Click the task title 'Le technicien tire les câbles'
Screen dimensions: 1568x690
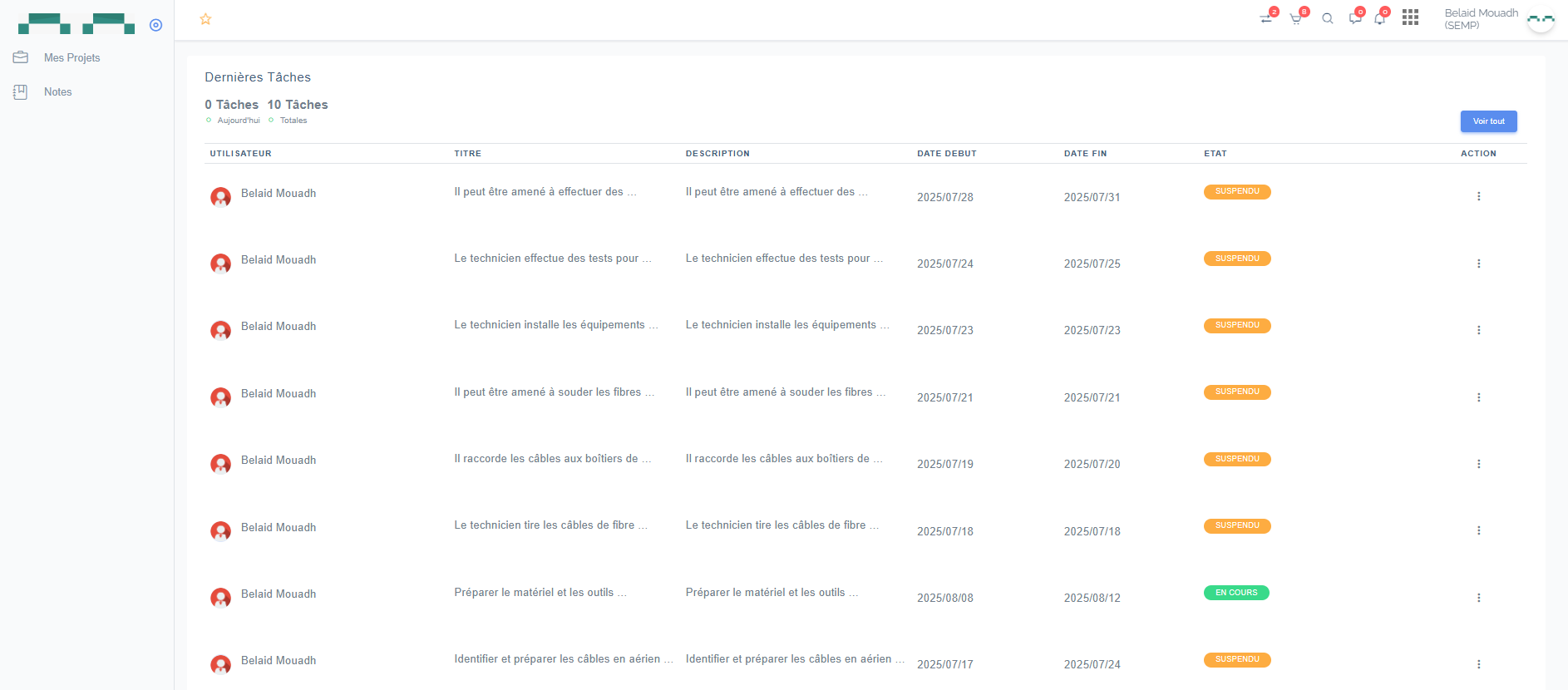tap(550, 525)
